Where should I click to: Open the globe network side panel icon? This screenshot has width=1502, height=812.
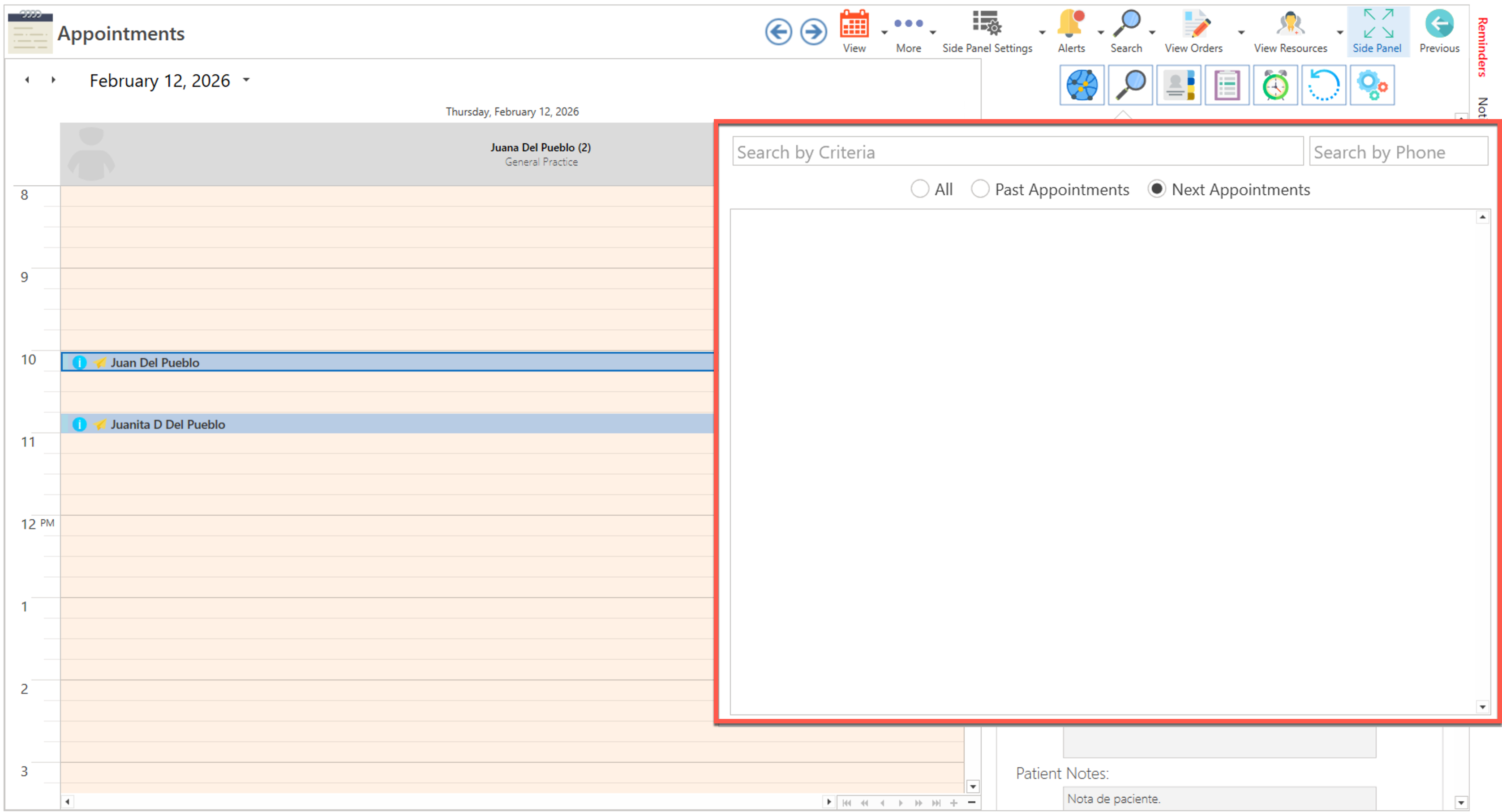[x=1081, y=85]
